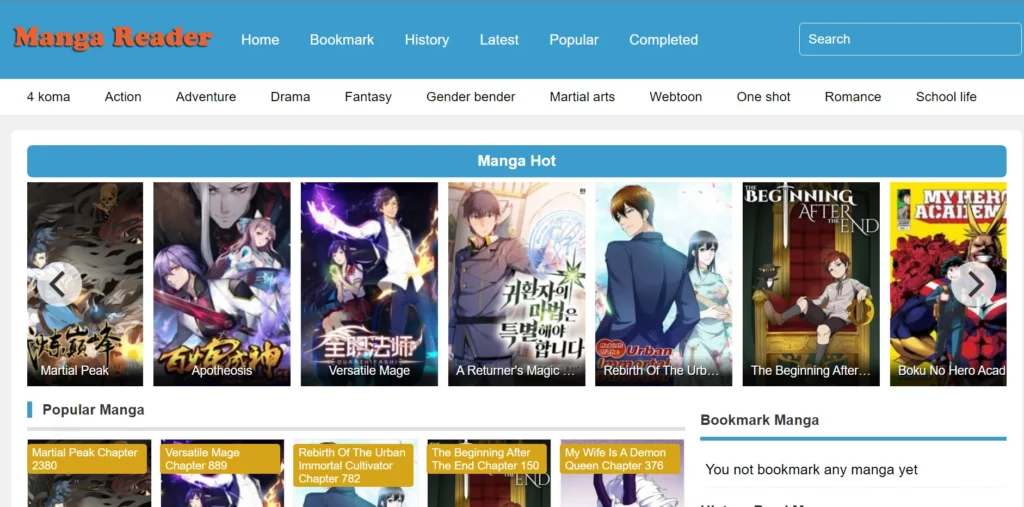Show previous carousel slide with left arrow
The image size is (1024, 507).
(x=59, y=284)
